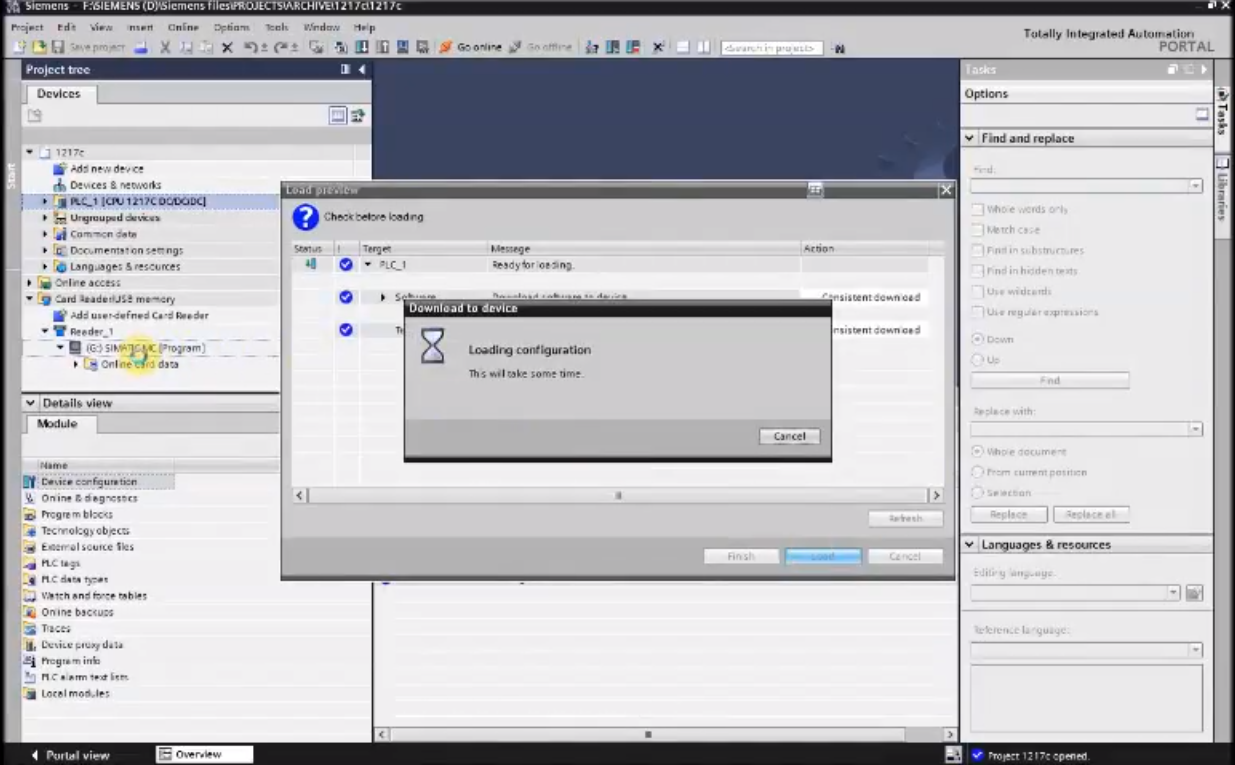Viewport: 1235px width, 765px height.
Task: Cancel the Download to device dialog
Action: tap(789, 436)
